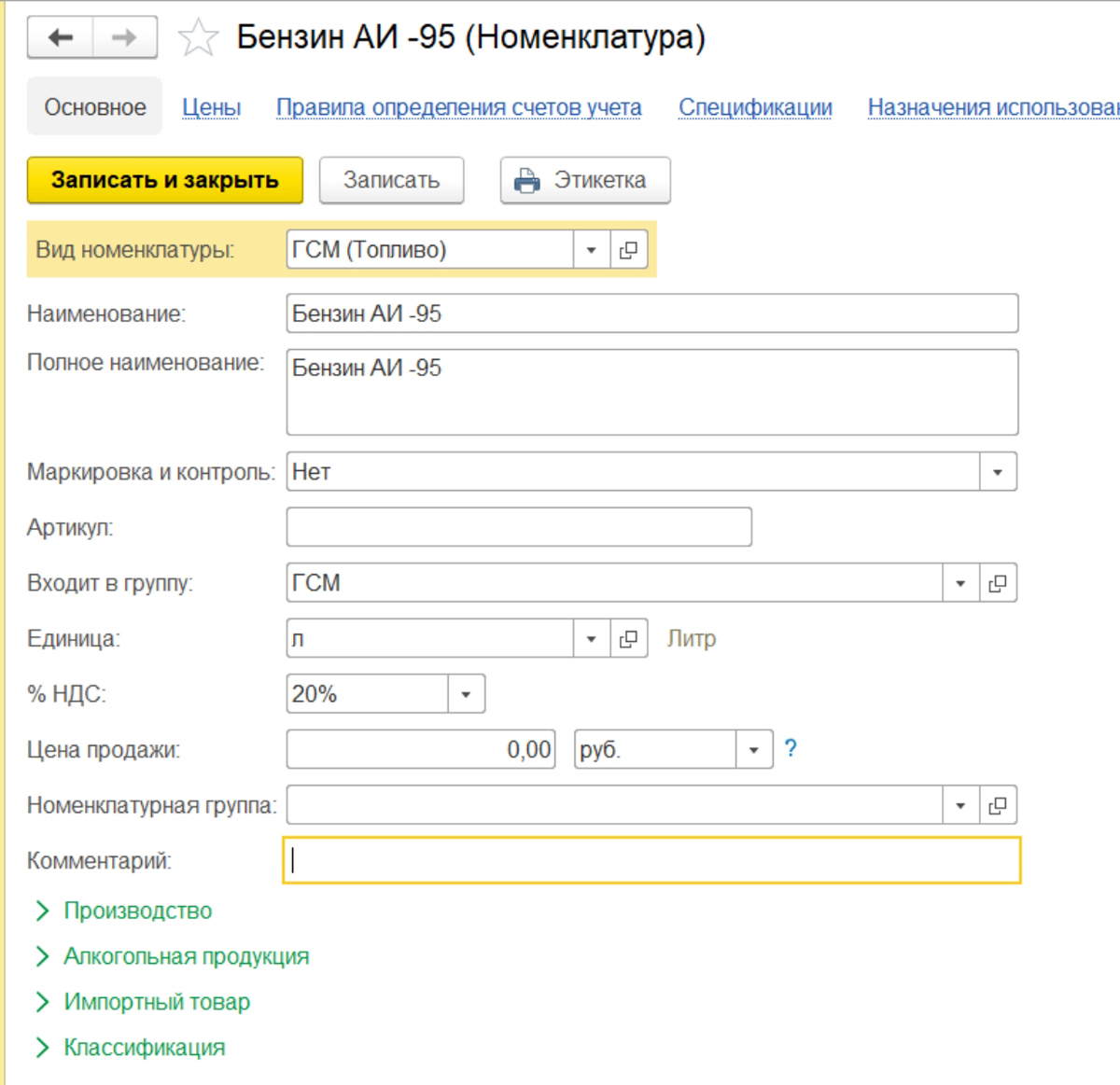Open the Номенклатурная группа record via open icon
Image resolution: width=1120 pixels, height=1085 pixels.
tap(998, 805)
